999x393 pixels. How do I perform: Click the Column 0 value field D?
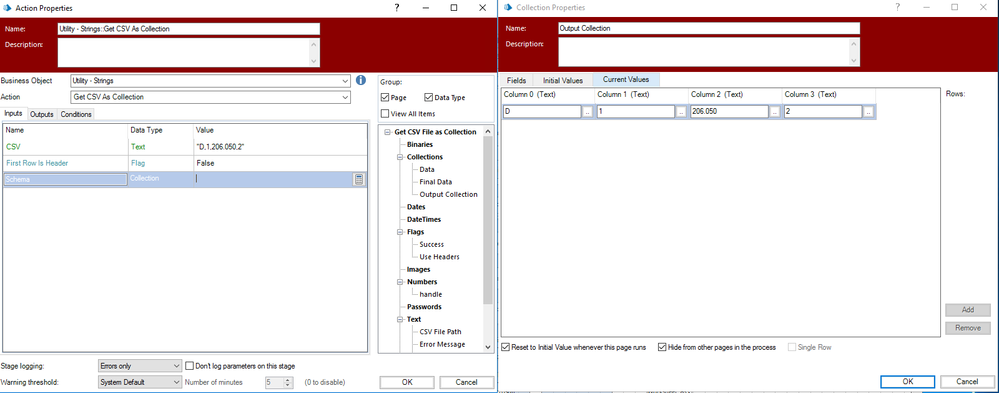(542, 111)
